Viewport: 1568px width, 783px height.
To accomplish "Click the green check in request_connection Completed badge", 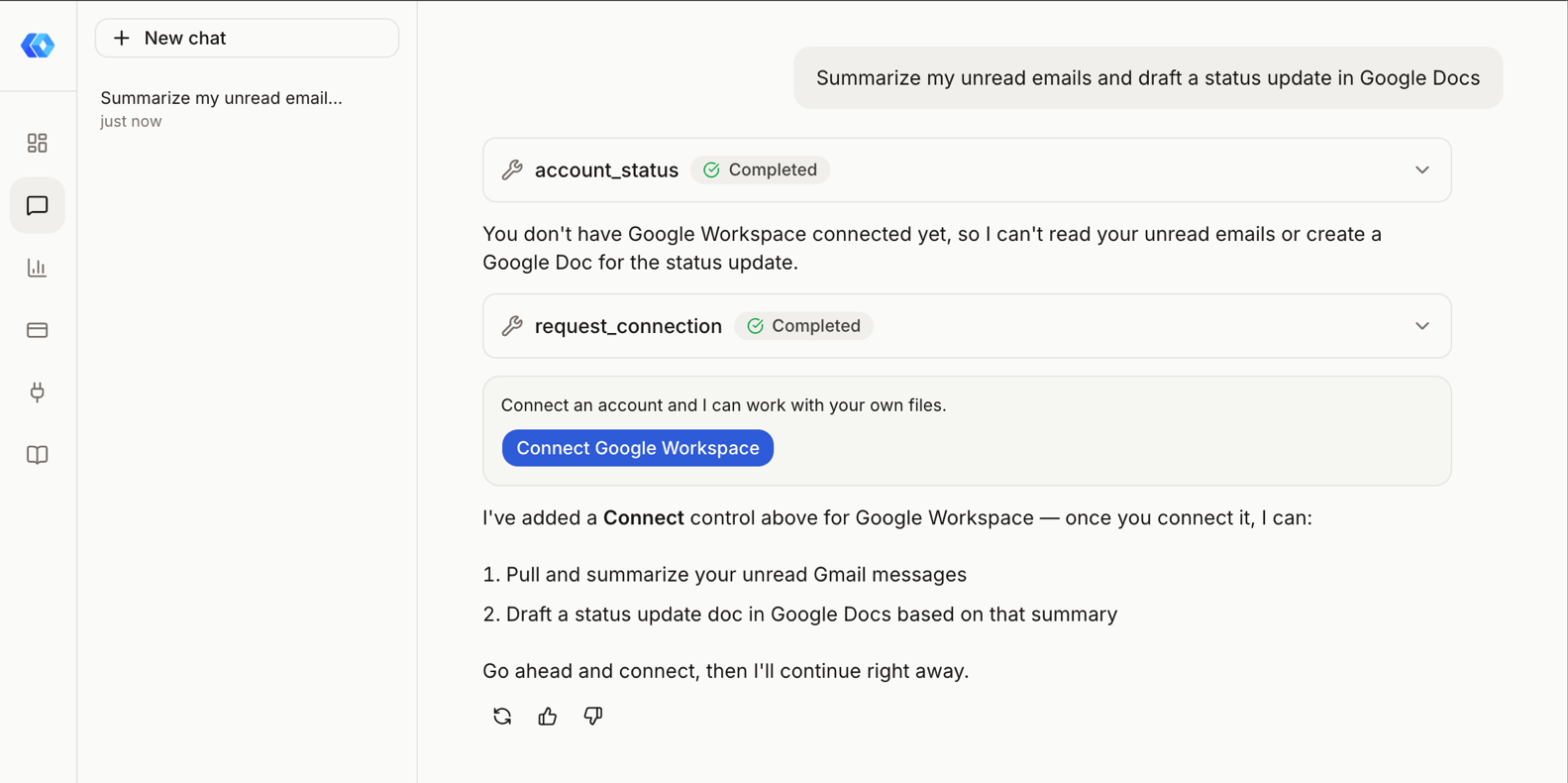I will [x=755, y=326].
